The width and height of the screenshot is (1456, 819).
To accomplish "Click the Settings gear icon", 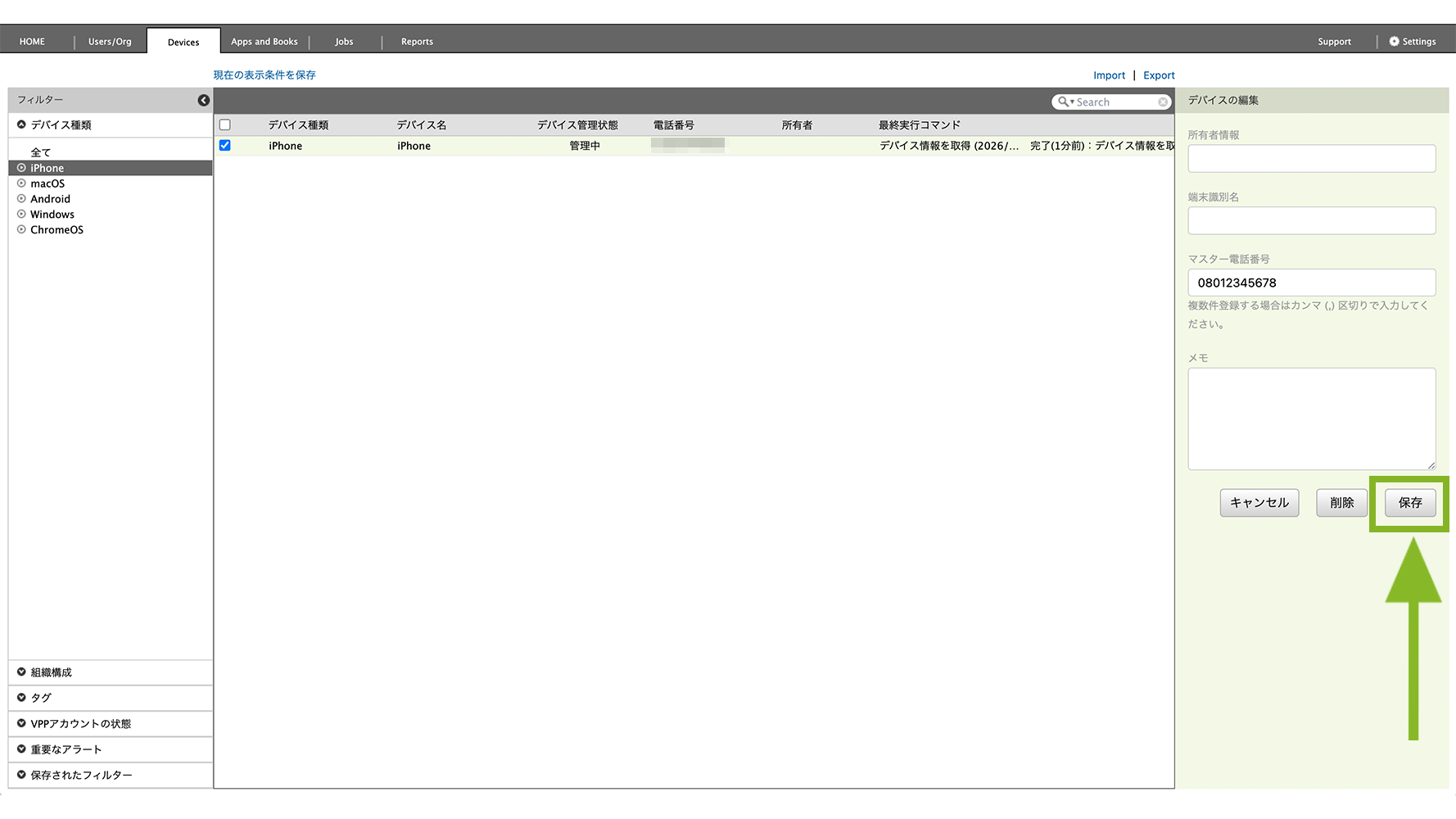I will click(1394, 42).
